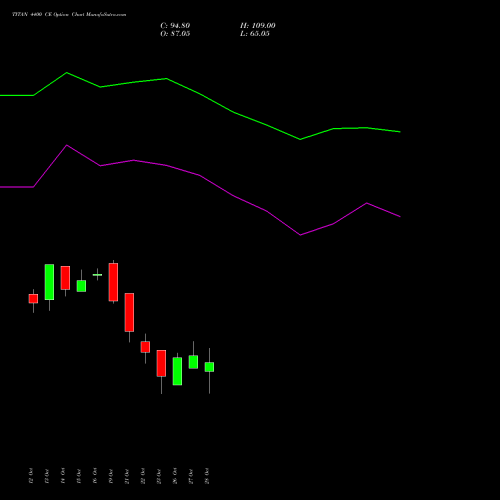Click the green doji candle for 16 Oct
The width and height of the screenshot is (500, 500).
coord(97,275)
